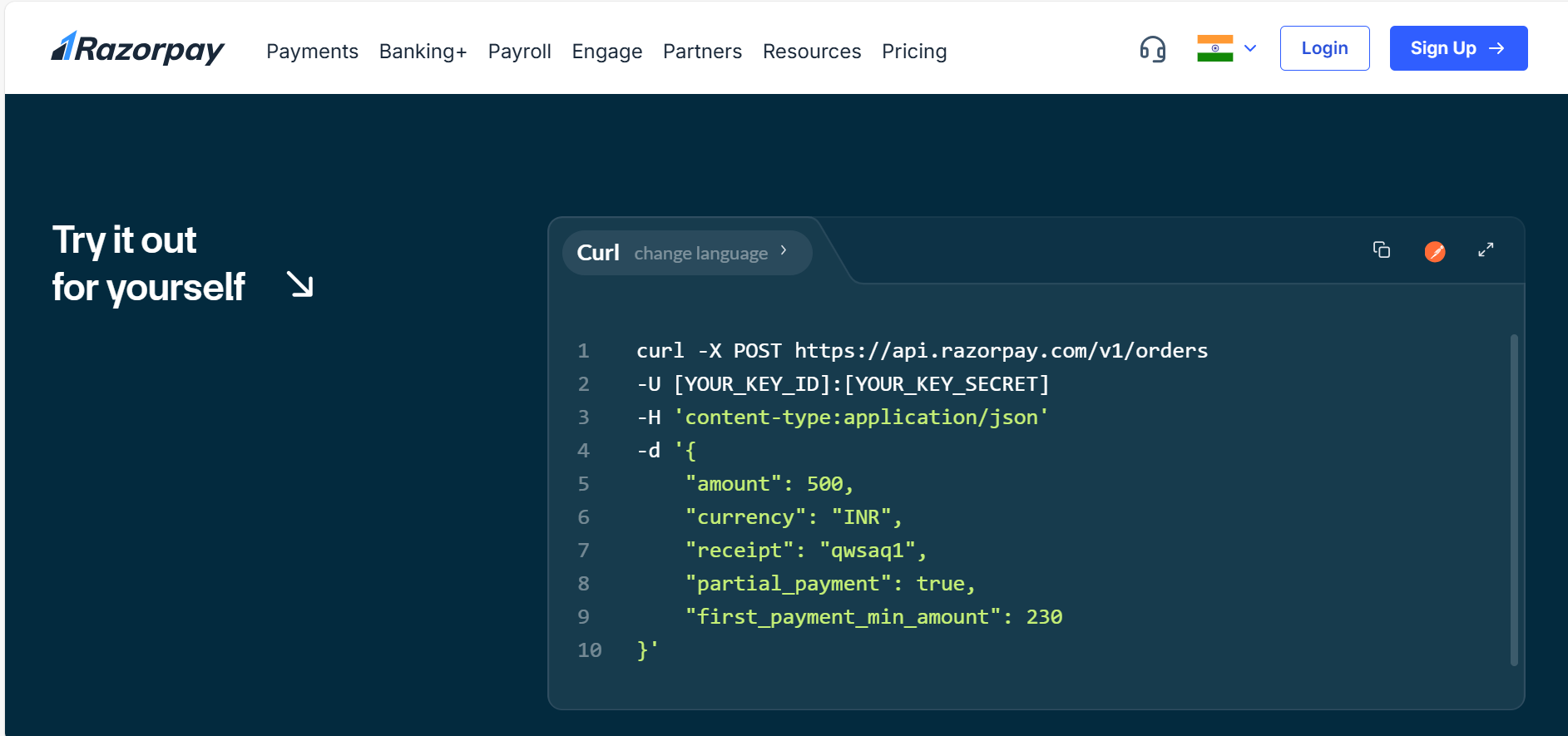1568x736 pixels.
Task: Click the code panel vertical scrollbar
Action: tap(1513, 499)
